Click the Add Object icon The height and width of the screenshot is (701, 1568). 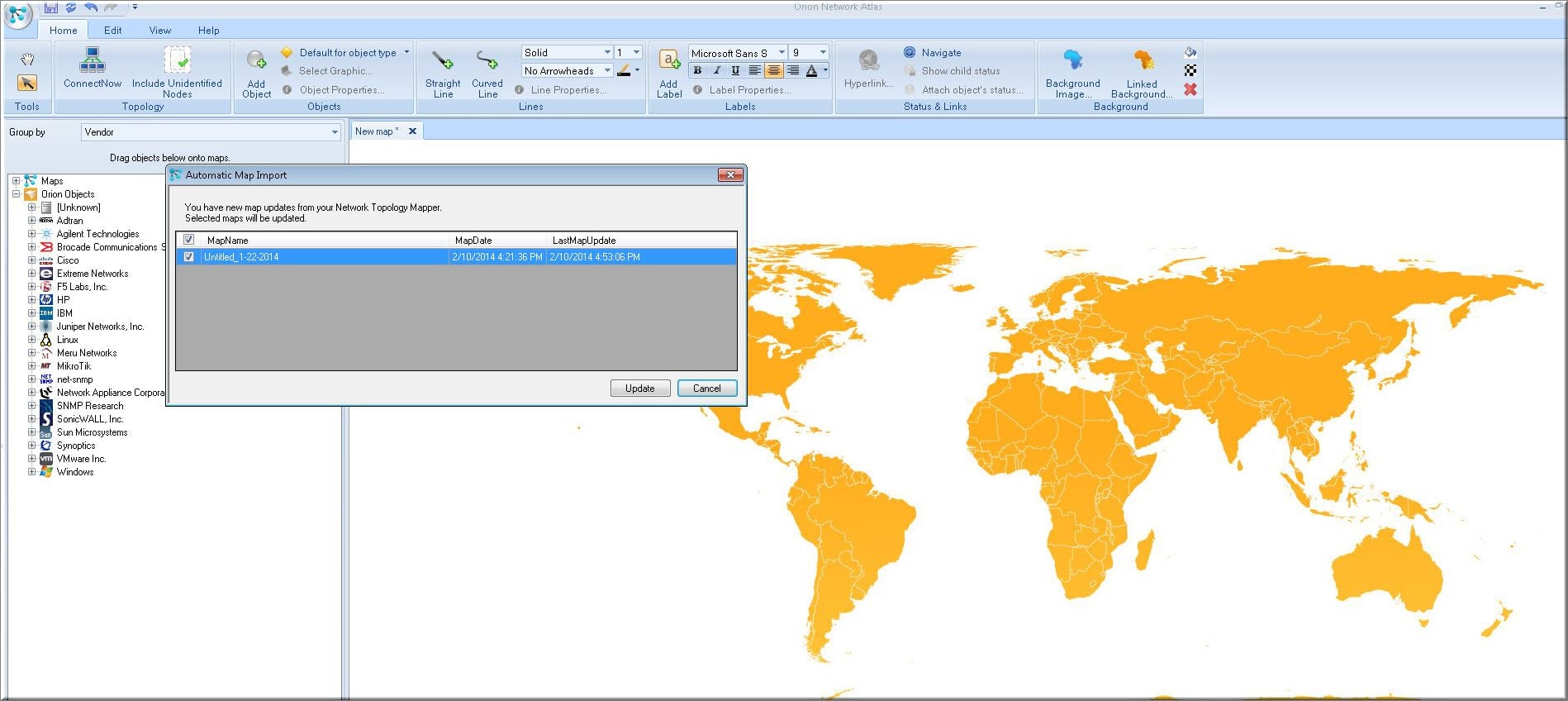point(256,60)
